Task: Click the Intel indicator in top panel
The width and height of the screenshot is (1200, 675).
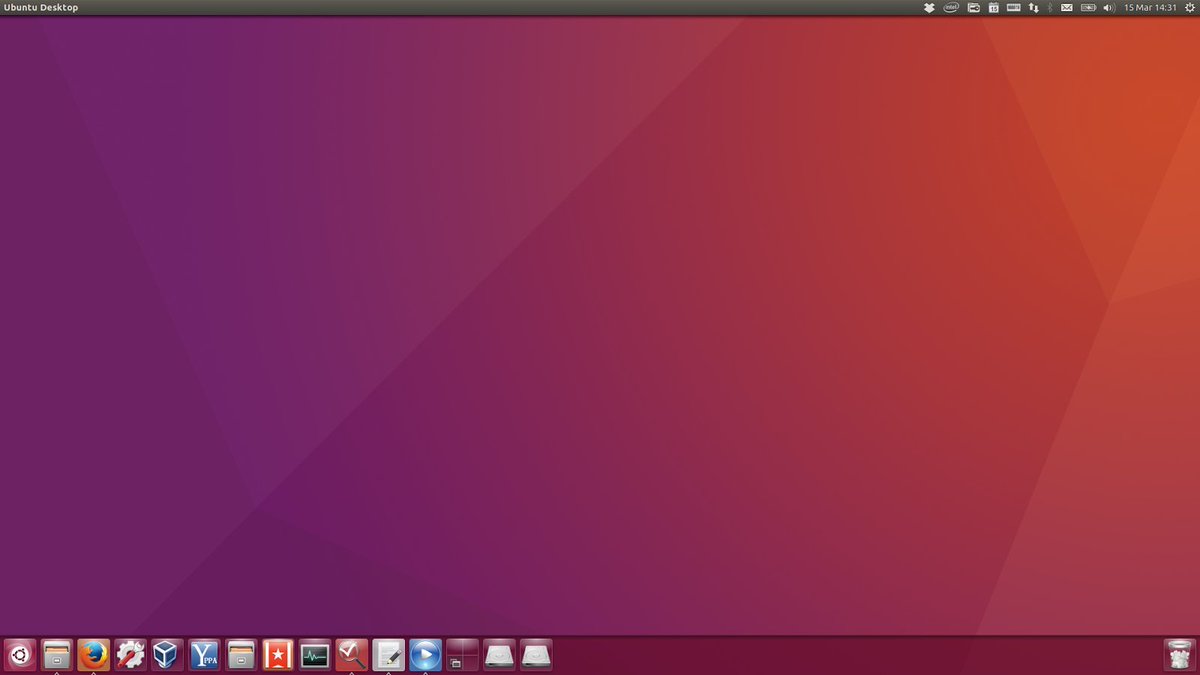Action: click(951, 7)
